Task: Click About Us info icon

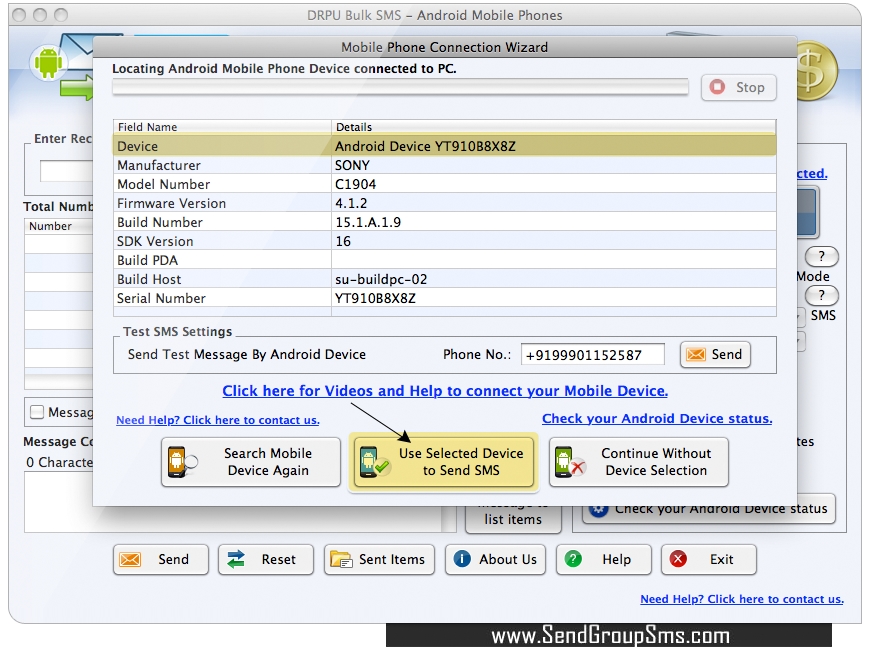Action: coord(462,559)
